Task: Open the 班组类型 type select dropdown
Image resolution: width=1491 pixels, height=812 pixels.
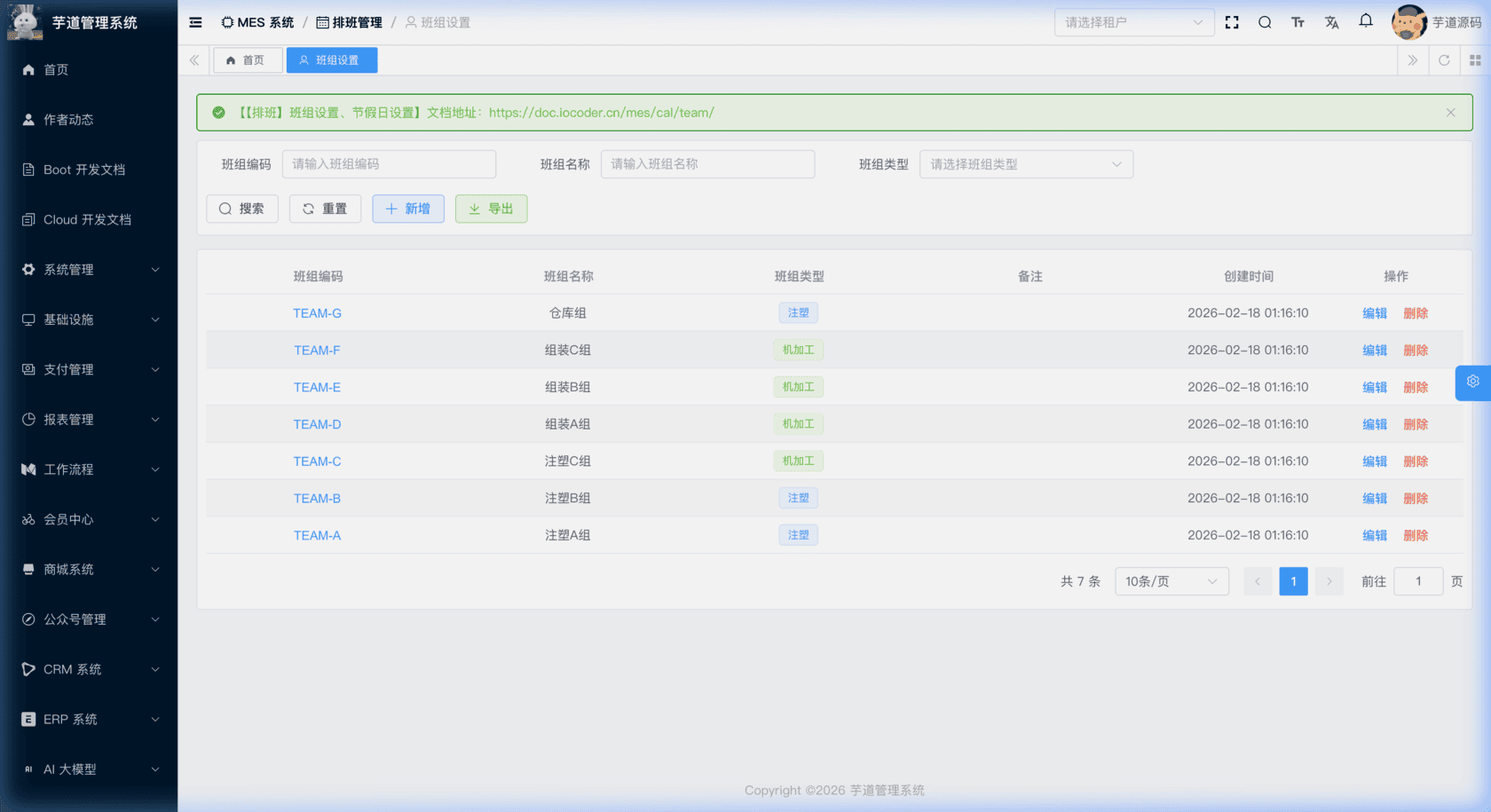Action: click(1025, 164)
